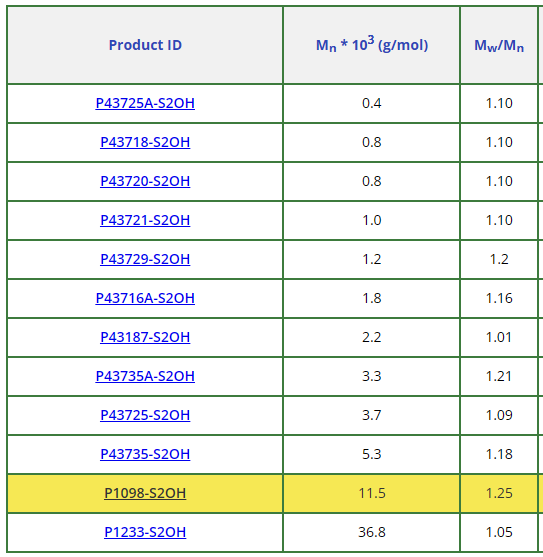The image size is (543, 557).
Task: Open the P43725A-S2OH product link
Action: pyautogui.click(x=145, y=103)
